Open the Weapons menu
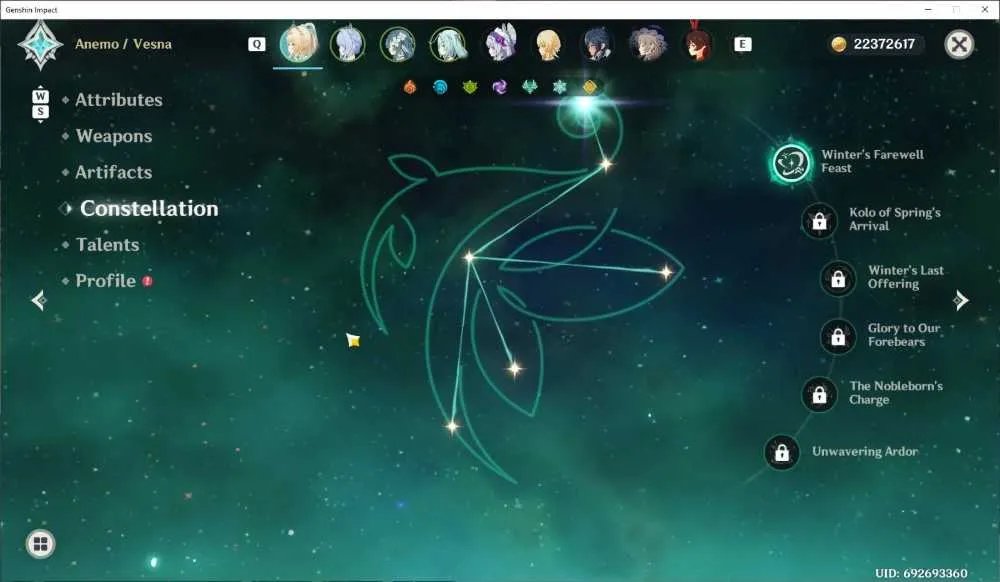 [114, 136]
